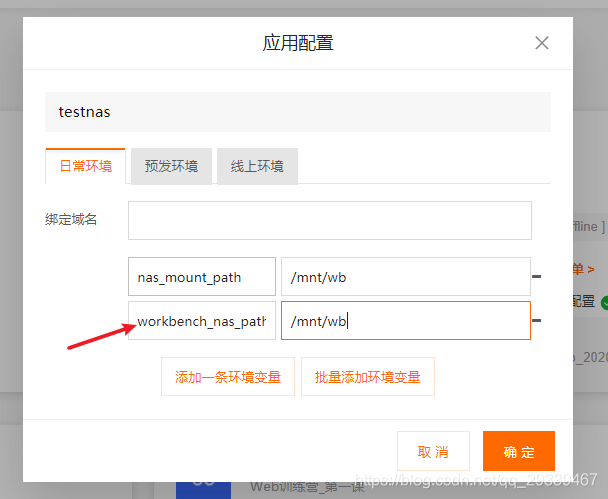Cancel with the 取消 button
Image resolution: width=608 pixels, height=499 pixels.
click(433, 451)
